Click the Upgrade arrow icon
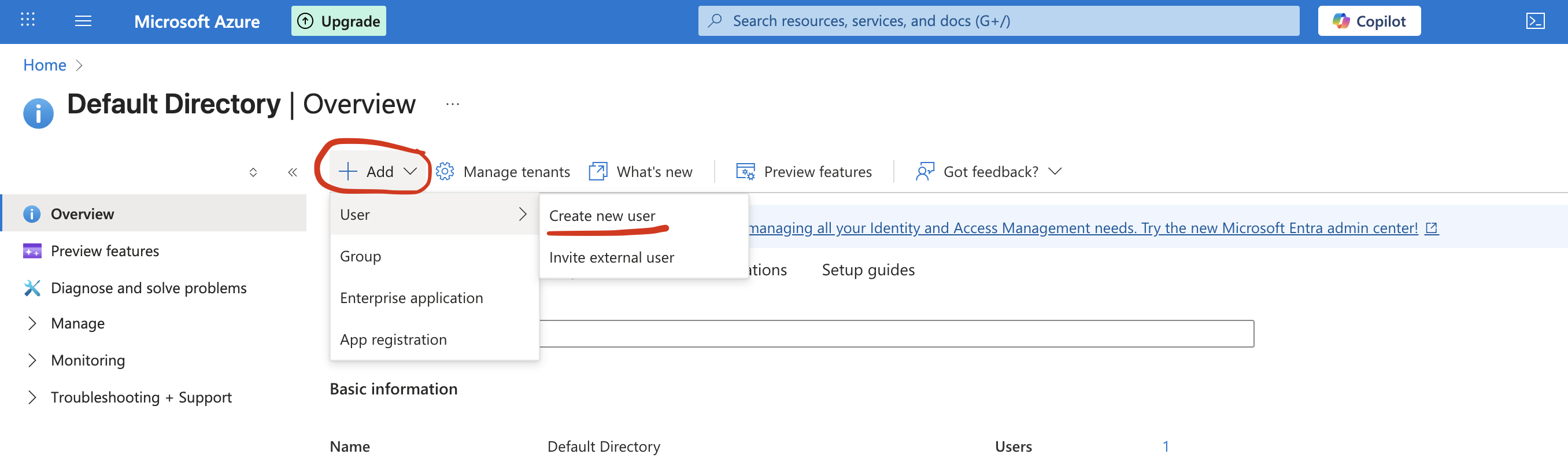1568x465 pixels. 305,21
